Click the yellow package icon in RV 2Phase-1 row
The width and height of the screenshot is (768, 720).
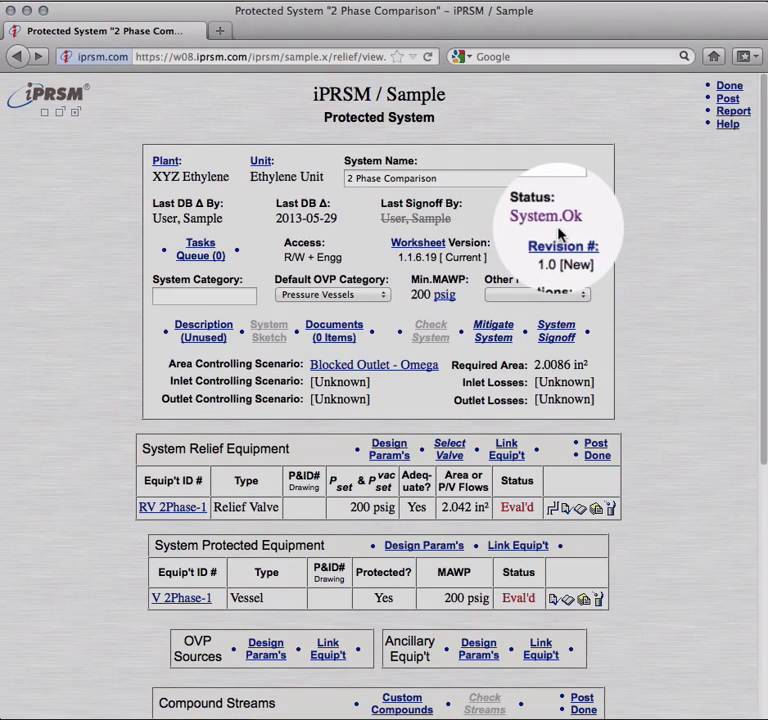[x=596, y=508]
